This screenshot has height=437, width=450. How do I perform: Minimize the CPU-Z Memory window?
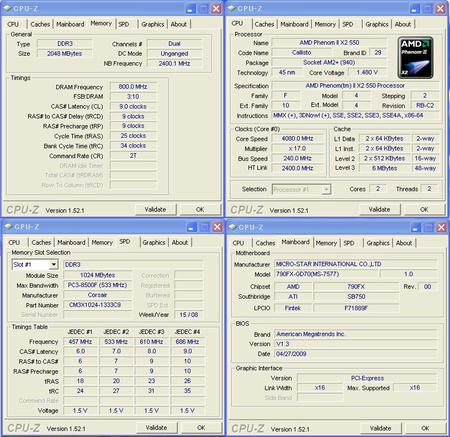[x=190, y=9]
